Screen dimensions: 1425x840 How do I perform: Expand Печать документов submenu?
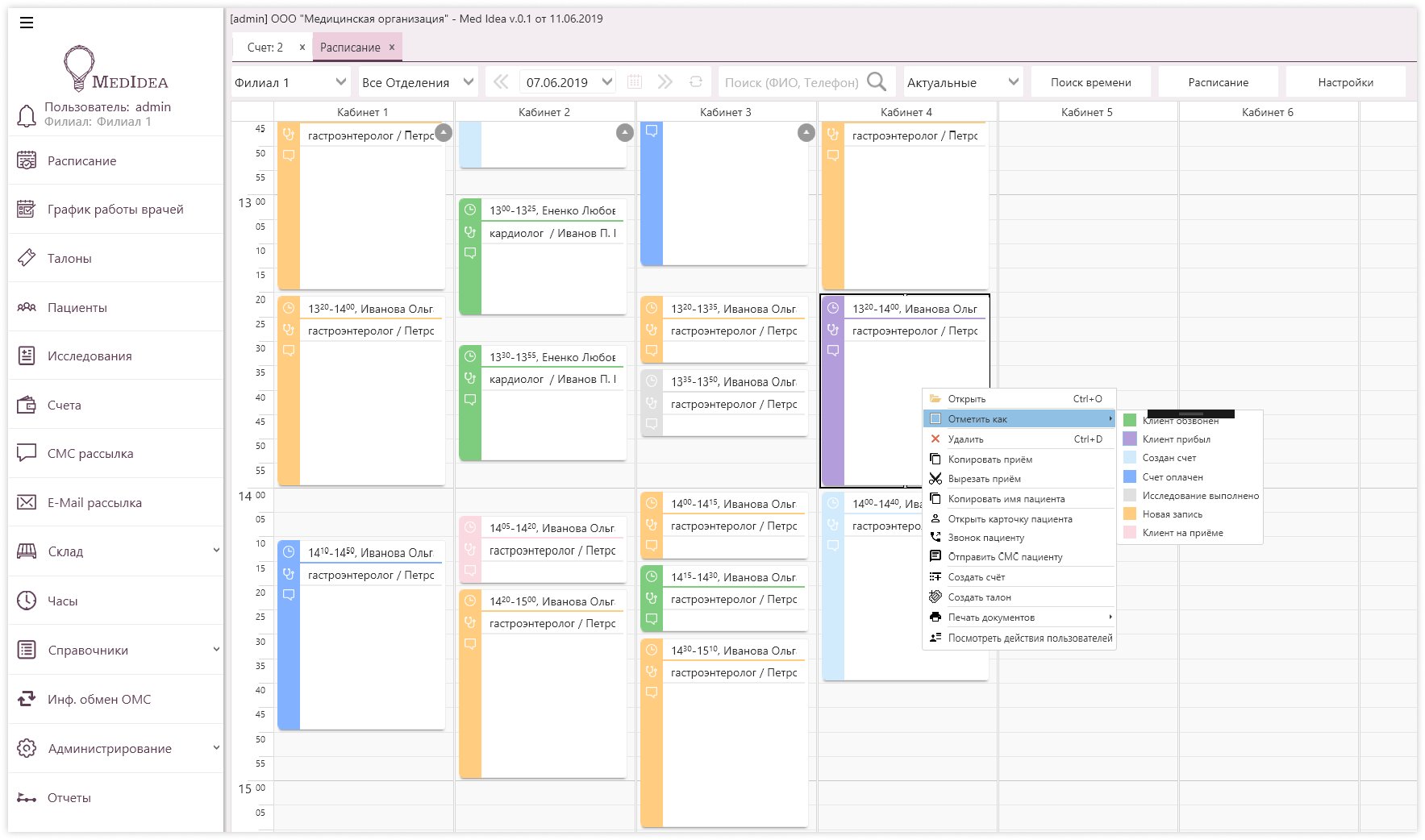click(x=1019, y=618)
